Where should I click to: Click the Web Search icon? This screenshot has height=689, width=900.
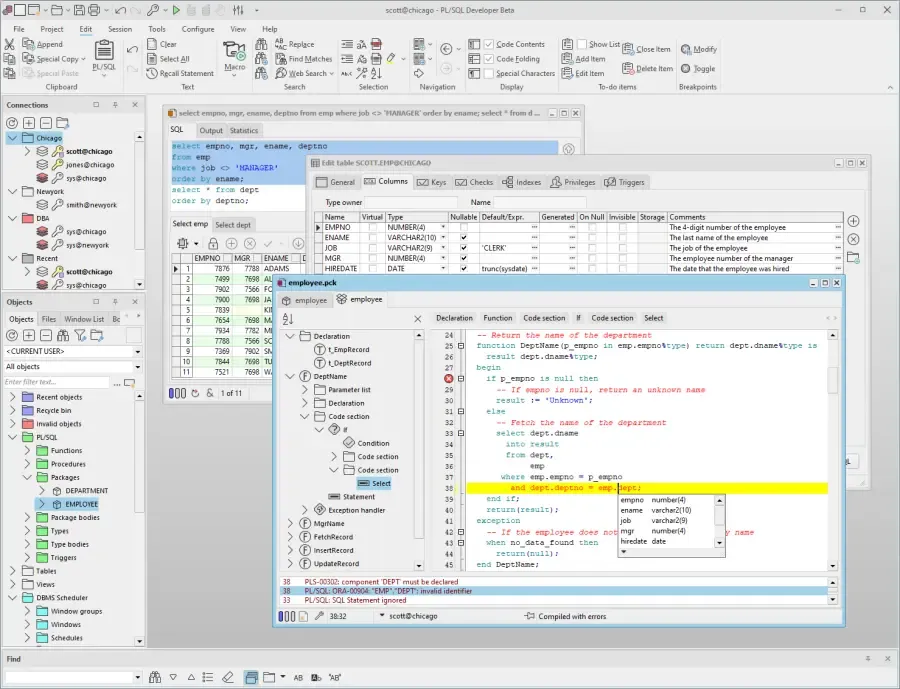click(281, 73)
